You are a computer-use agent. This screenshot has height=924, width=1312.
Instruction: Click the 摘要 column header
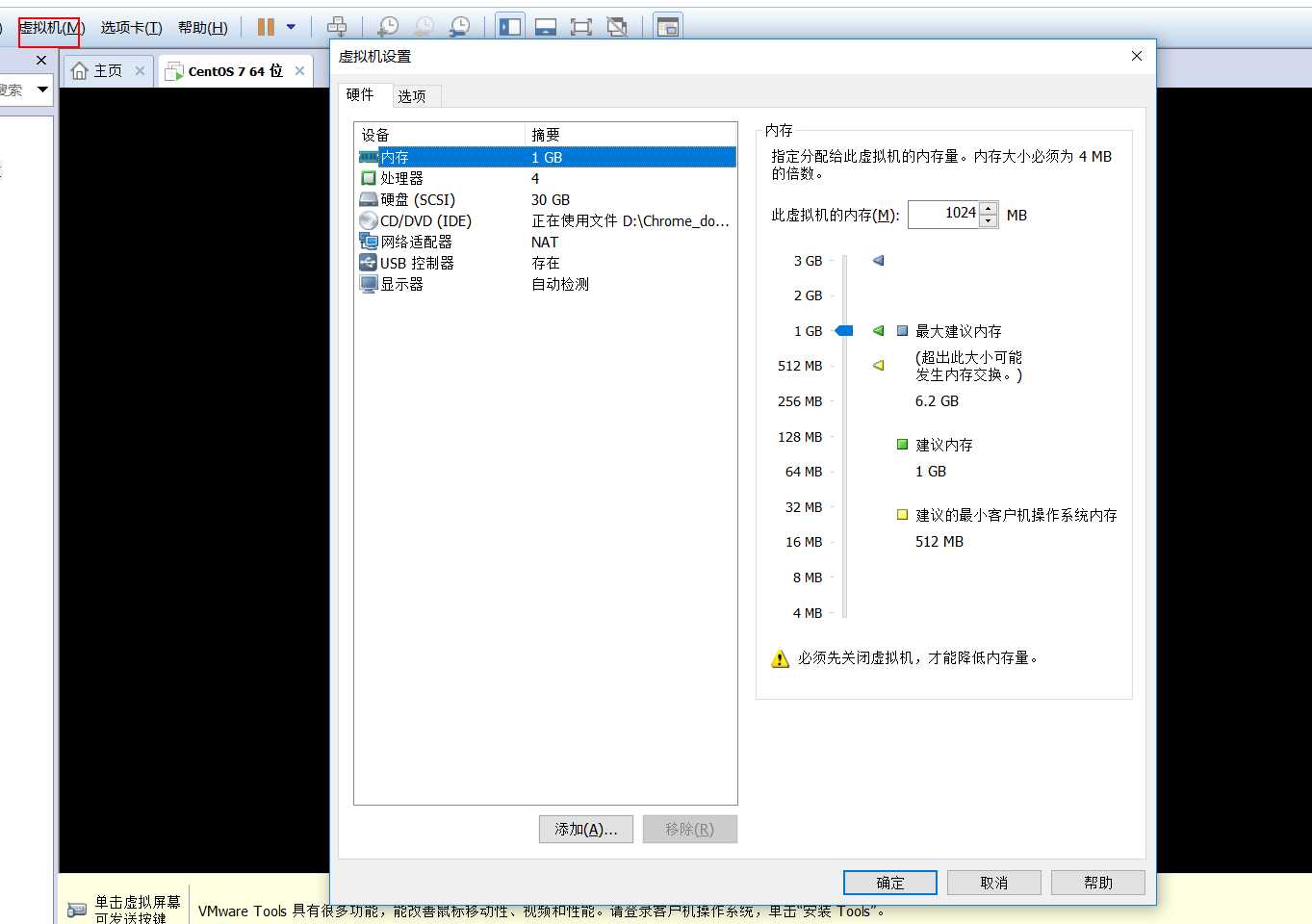point(630,135)
